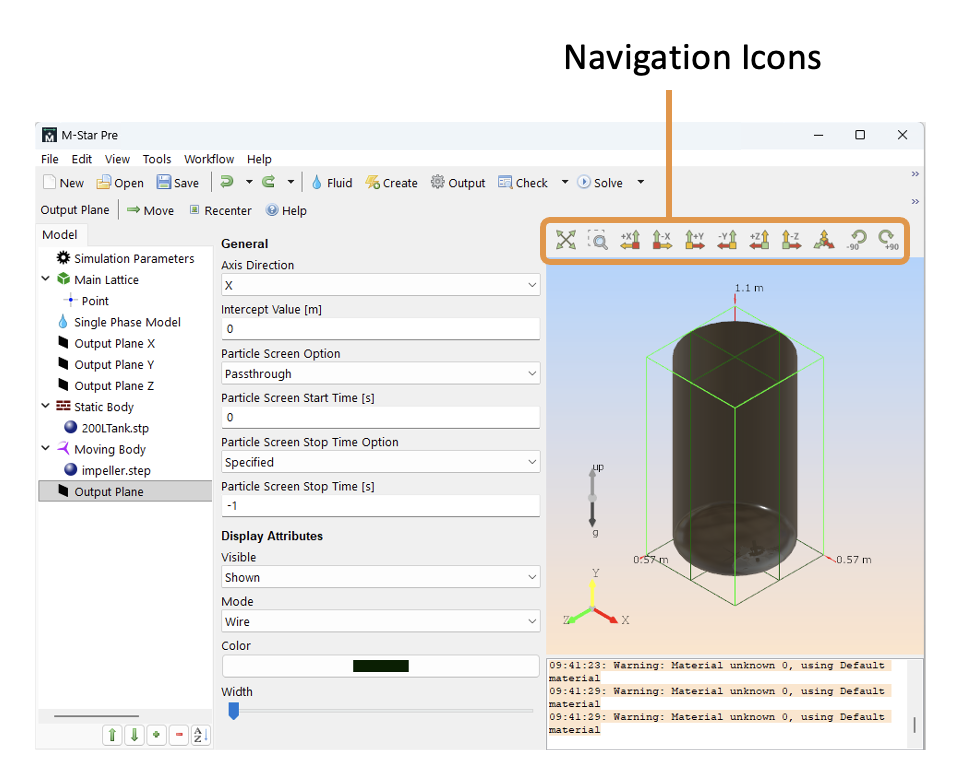This screenshot has width=972, height=784.
Task: Sort model tree alphabetically
Action: coord(200,735)
